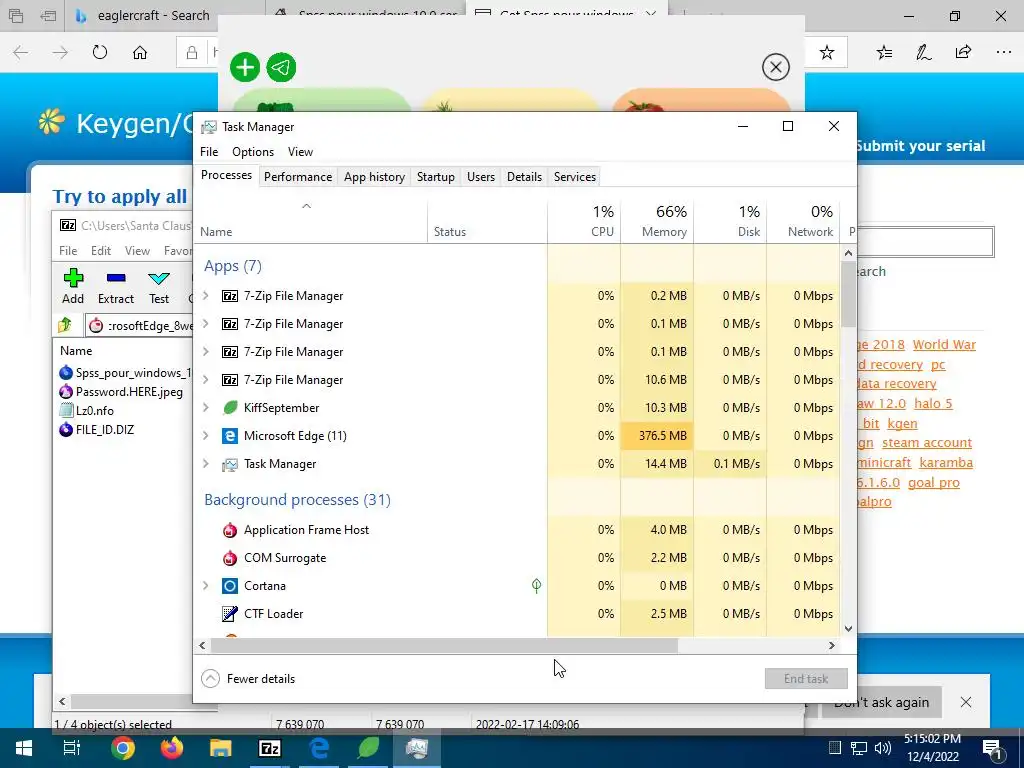Image resolution: width=1024 pixels, height=768 pixels.
Task: Click the steam account link
Action: tap(927, 443)
